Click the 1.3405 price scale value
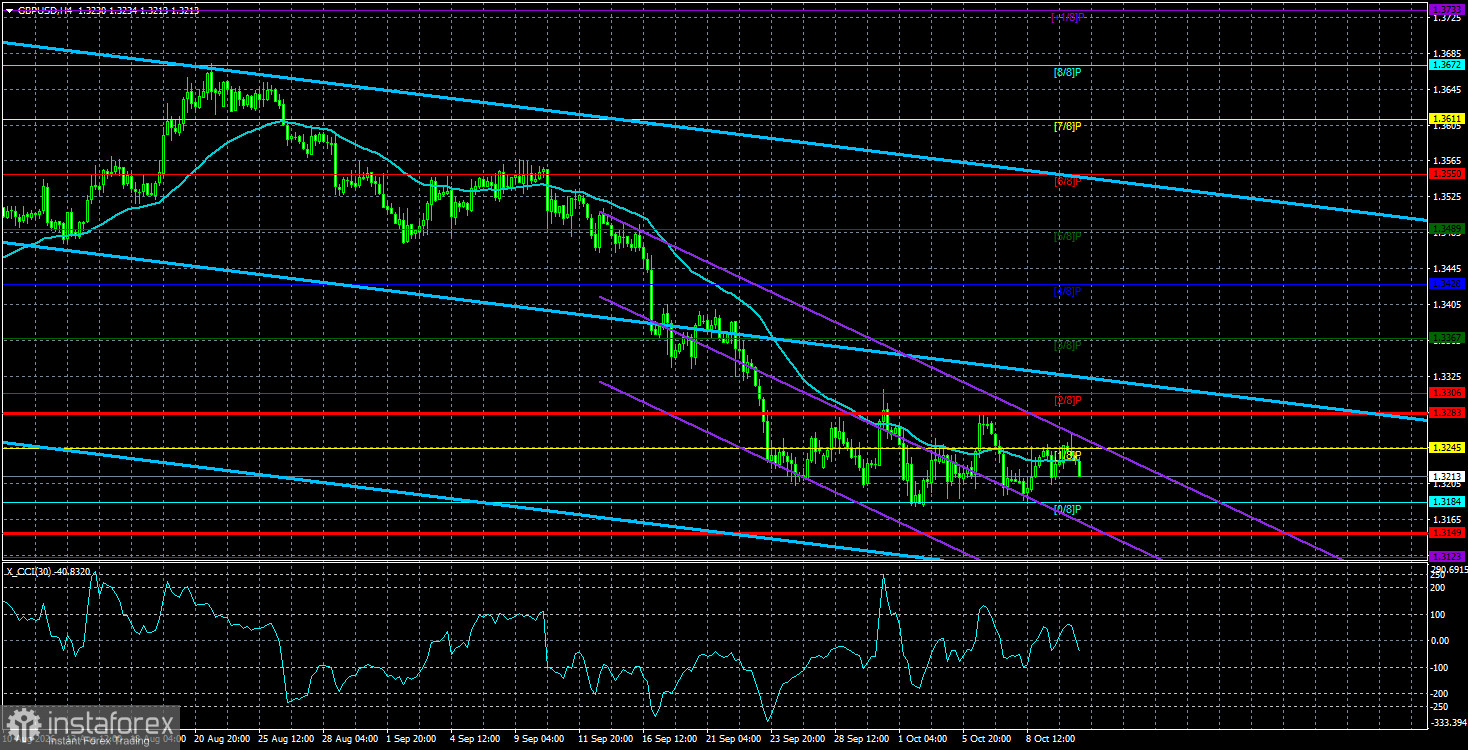 1445,304
